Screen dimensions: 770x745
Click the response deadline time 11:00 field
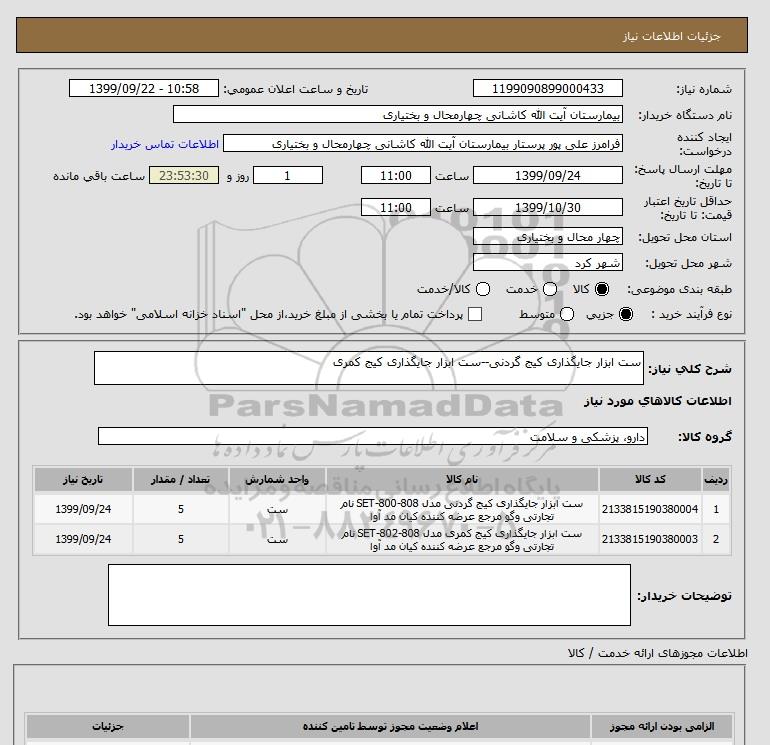[x=396, y=175]
